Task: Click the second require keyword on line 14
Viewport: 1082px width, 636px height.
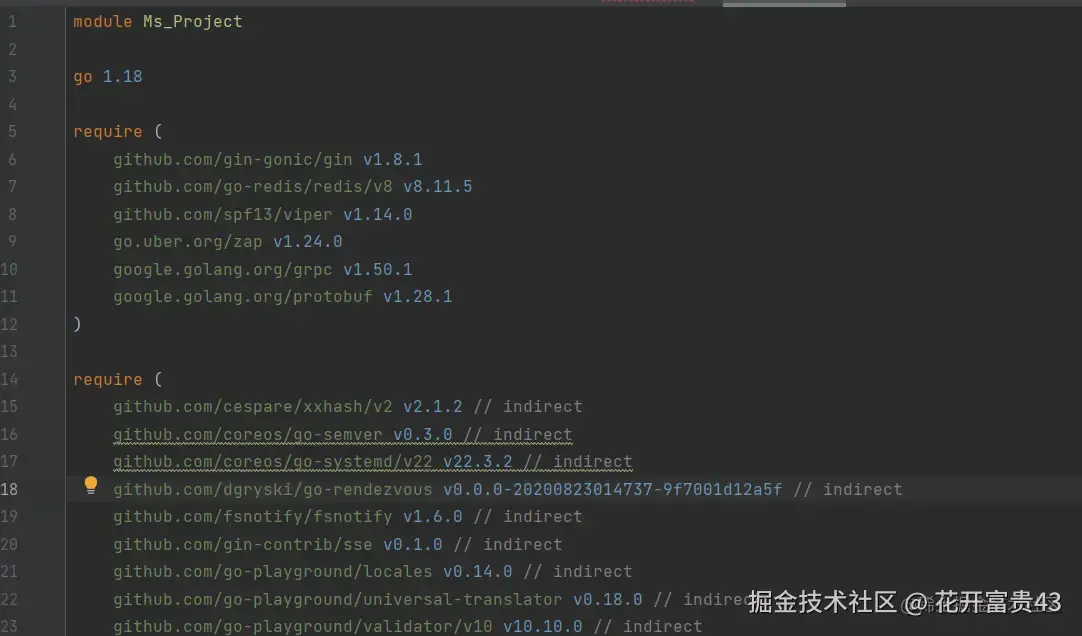Action: click(108, 379)
